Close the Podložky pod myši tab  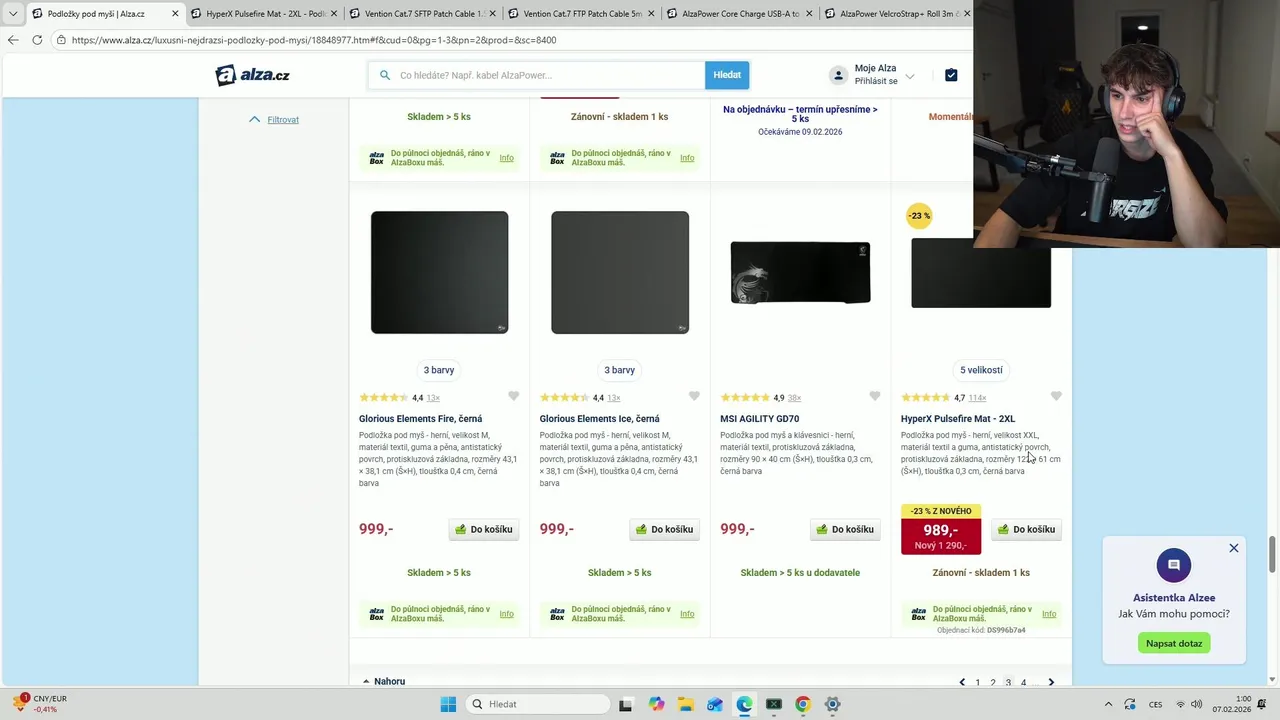[176, 14]
